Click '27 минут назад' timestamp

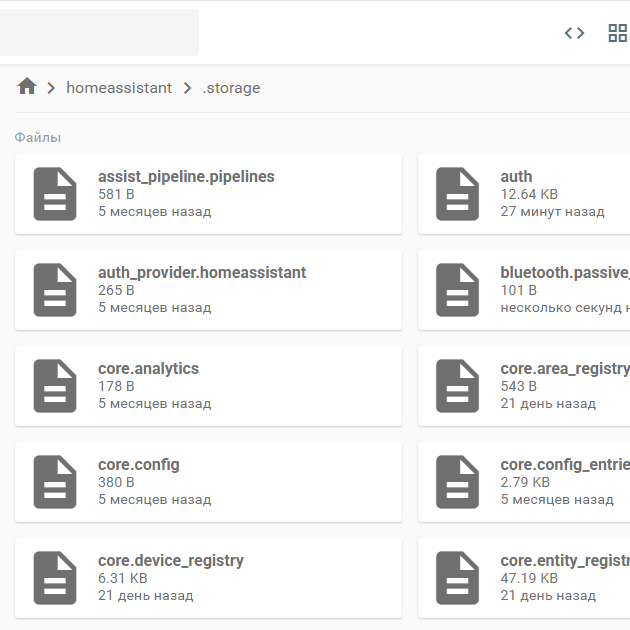(x=552, y=212)
